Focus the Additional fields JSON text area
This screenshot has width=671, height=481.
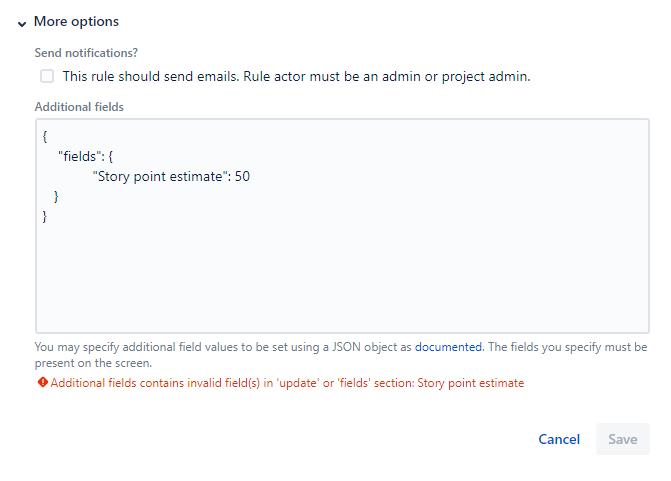pyautogui.click(x=342, y=226)
